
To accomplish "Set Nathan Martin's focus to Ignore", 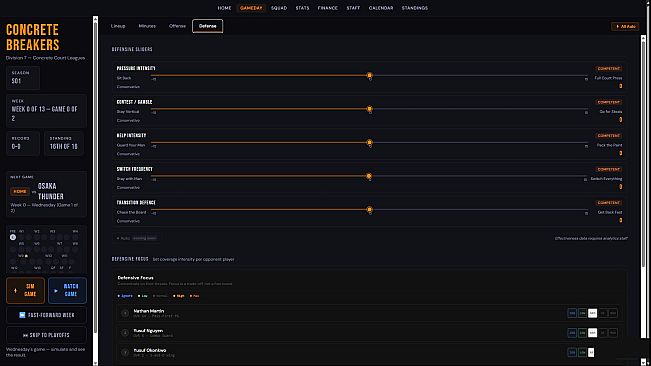I will pyautogui.click(x=572, y=313).
